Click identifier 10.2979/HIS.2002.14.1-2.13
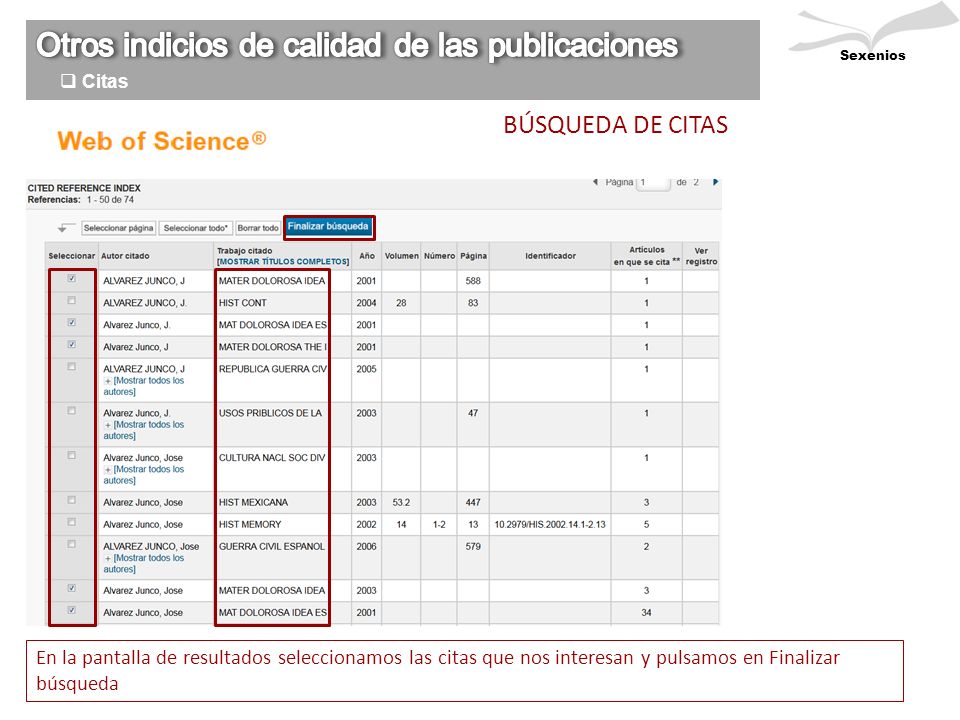This screenshot has height=720, width=960. tap(550, 525)
